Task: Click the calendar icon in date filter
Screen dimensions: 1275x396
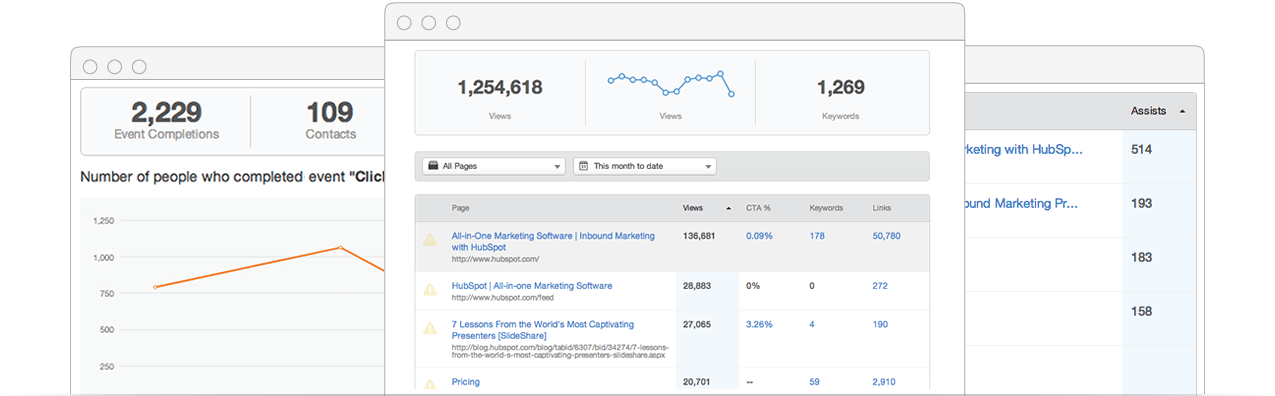Action: click(x=583, y=166)
